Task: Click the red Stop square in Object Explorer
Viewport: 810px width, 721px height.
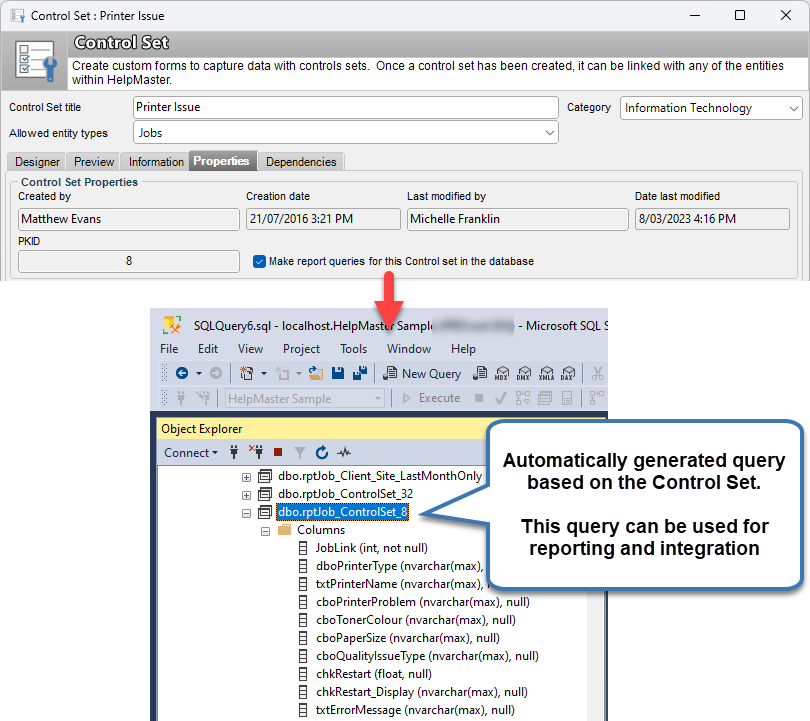Action: [278, 452]
